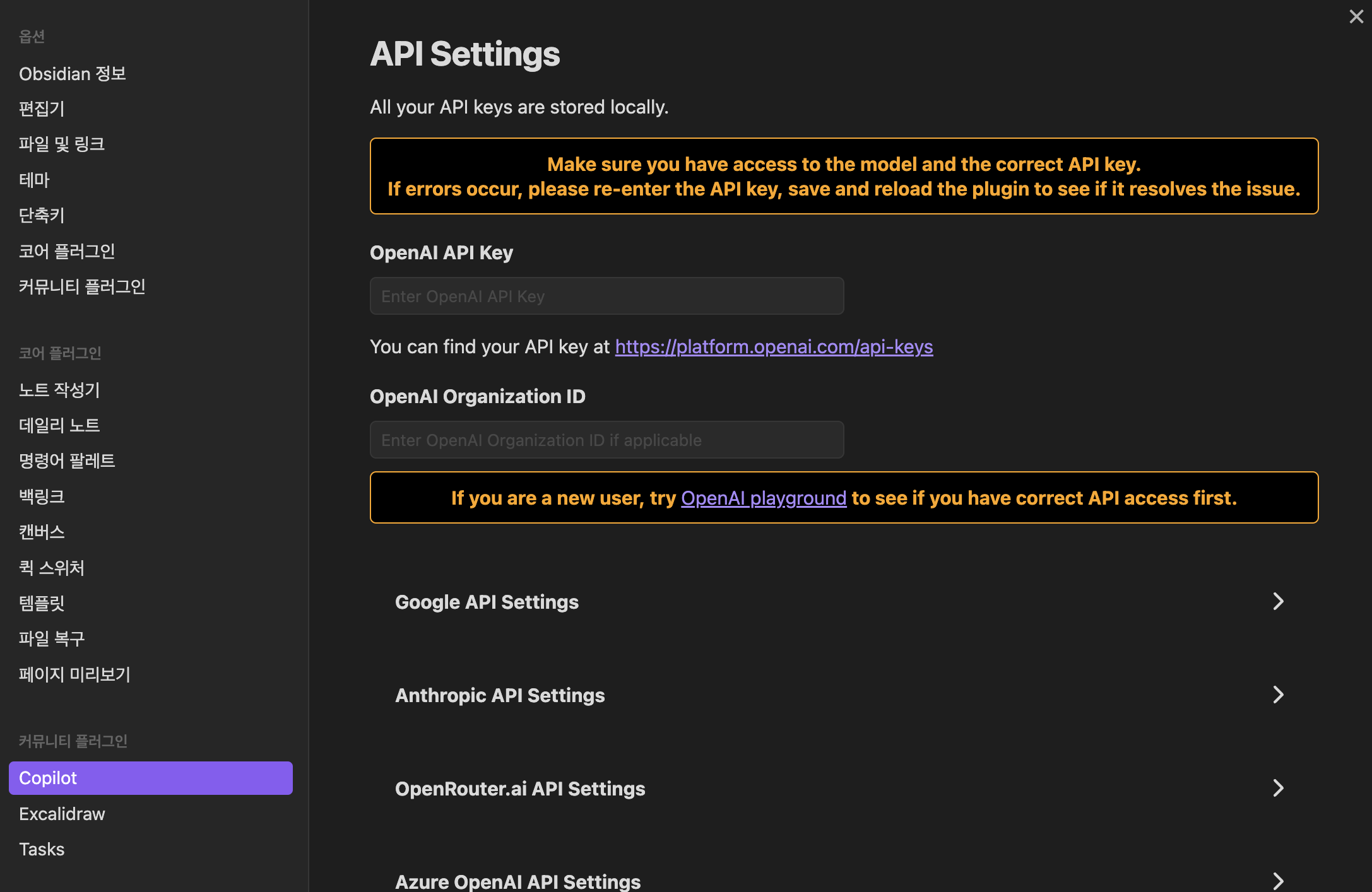This screenshot has width=1372, height=892.
Task: Select Copilot plugin settings tab
Action: tap(150, 778)
